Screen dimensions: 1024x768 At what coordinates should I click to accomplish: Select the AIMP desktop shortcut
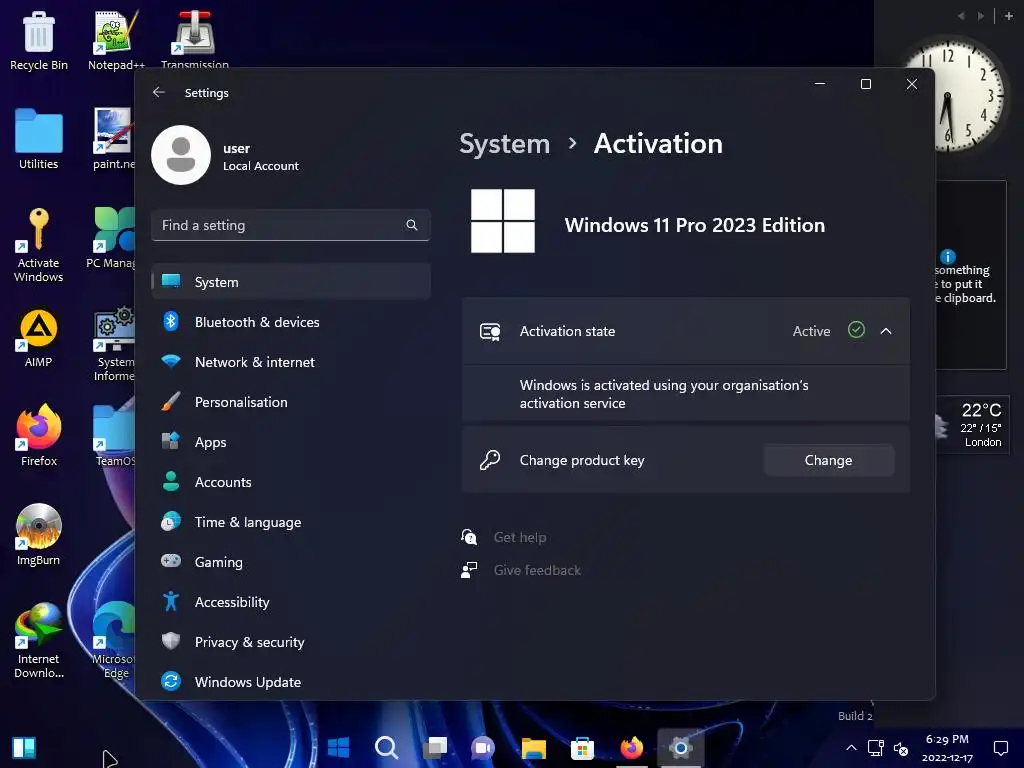pyautogui.click(x=39, y=338)
